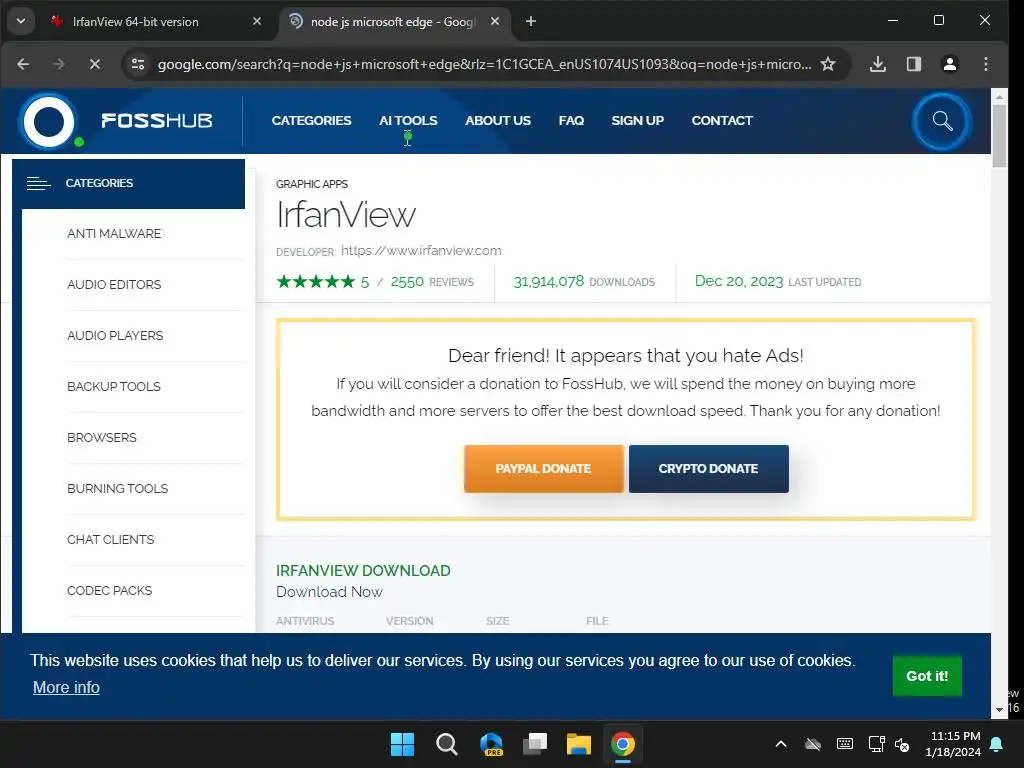This screenshot has height=768, width=1024.
Task: Click the muted volume tray icon
Action: pos(902,744)
